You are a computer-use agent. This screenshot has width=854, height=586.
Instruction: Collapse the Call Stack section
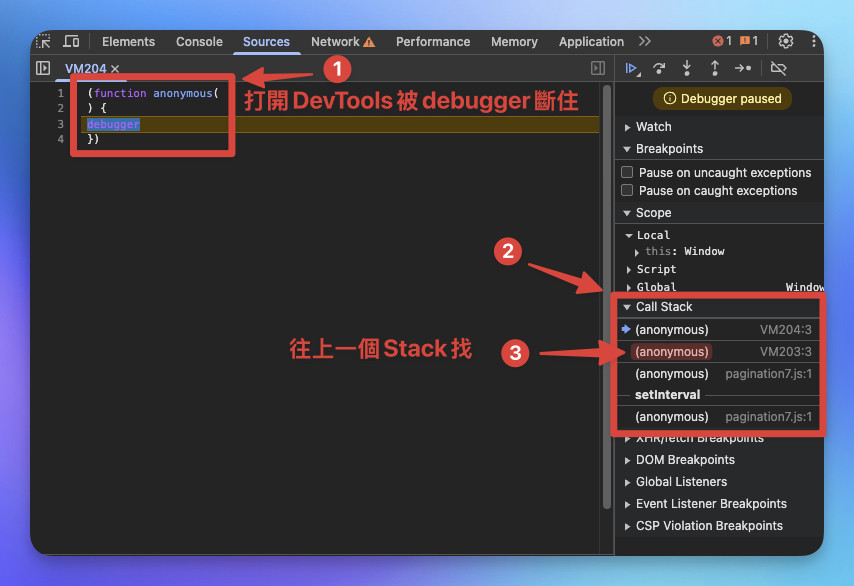tap(719, 307)
